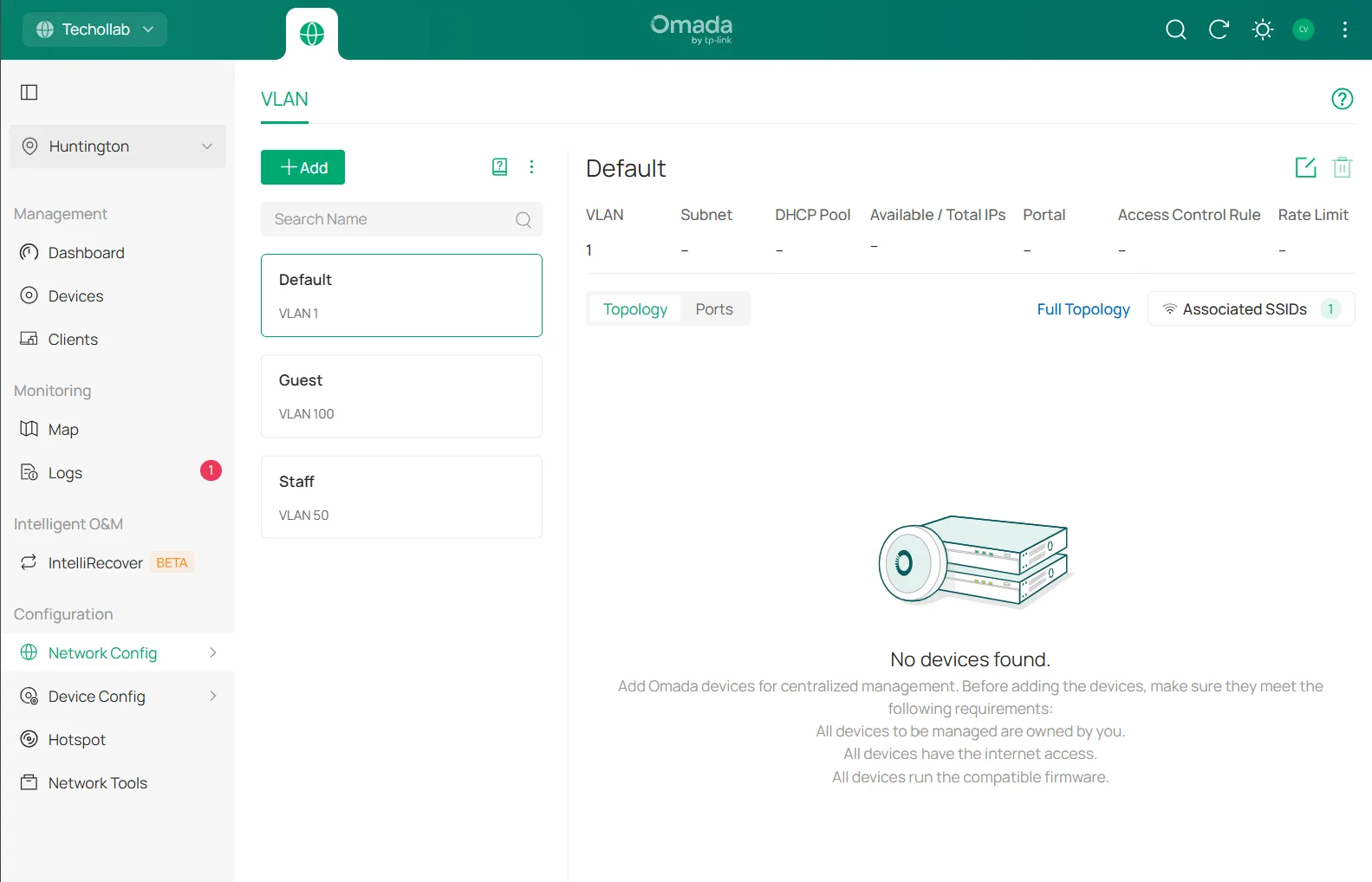Switch to the Topology tab
Viewport: 1372px width, 882px height.
point(635,309)
